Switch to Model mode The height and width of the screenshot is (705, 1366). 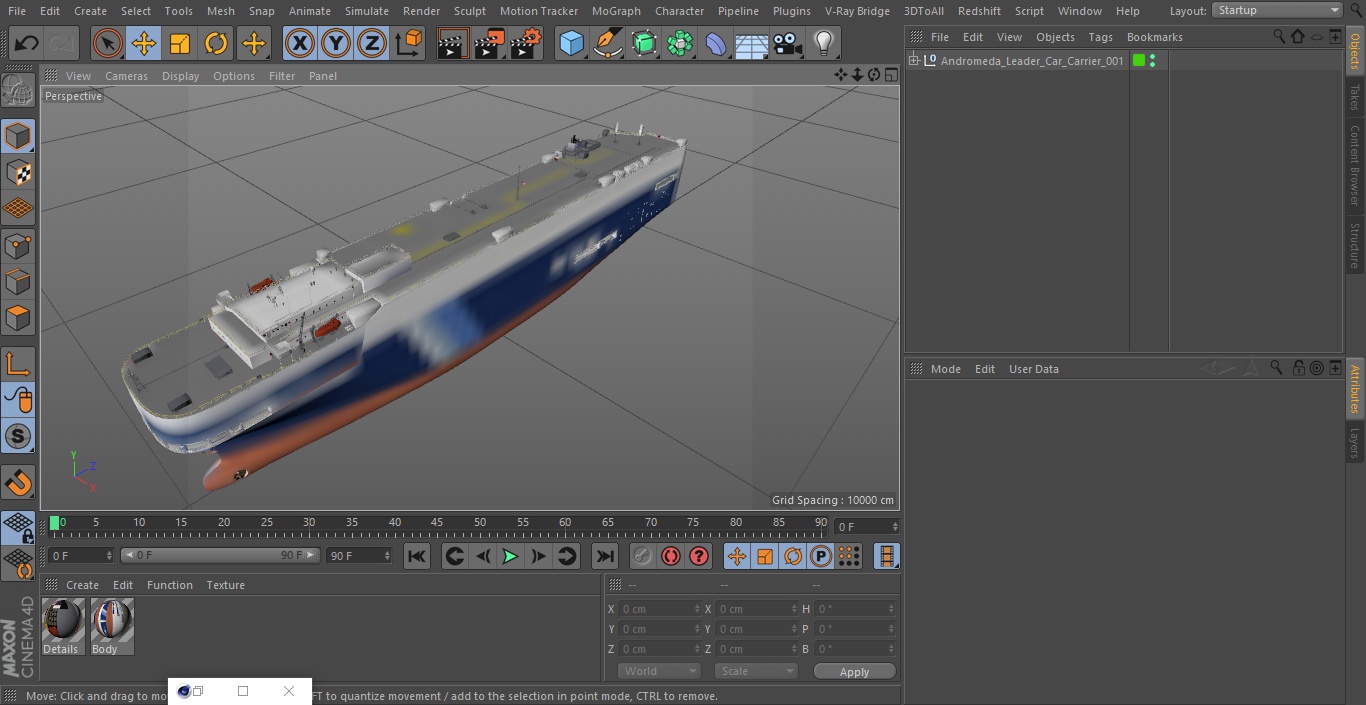point(18,136)
